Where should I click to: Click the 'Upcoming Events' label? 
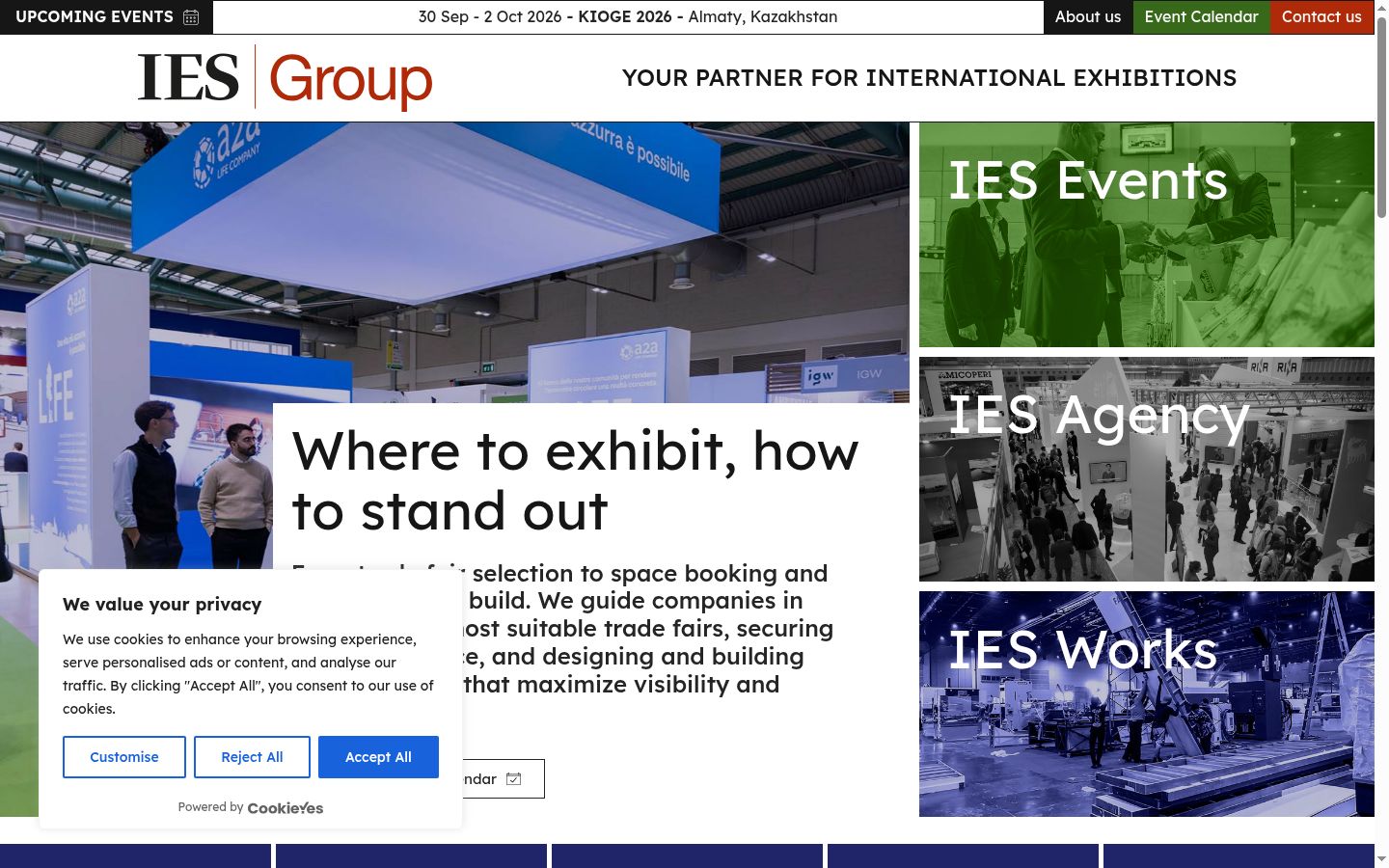point(95,17)
